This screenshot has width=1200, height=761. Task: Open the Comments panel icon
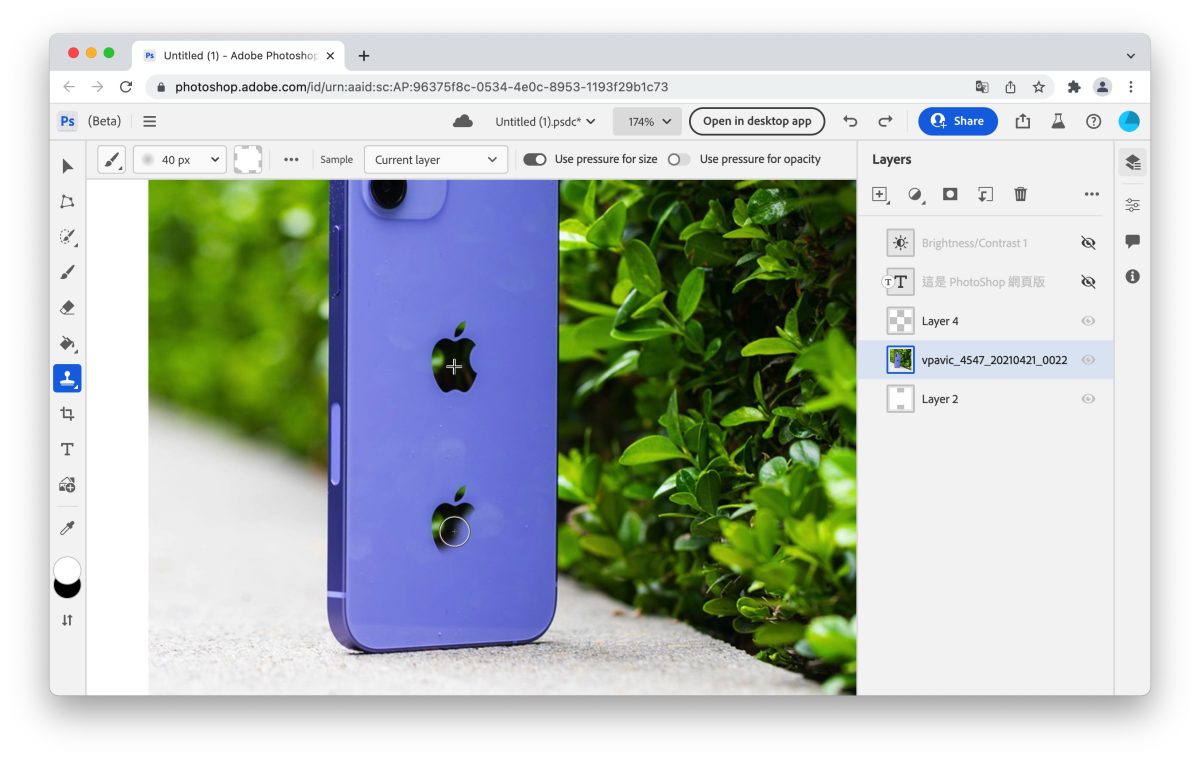1132,241
